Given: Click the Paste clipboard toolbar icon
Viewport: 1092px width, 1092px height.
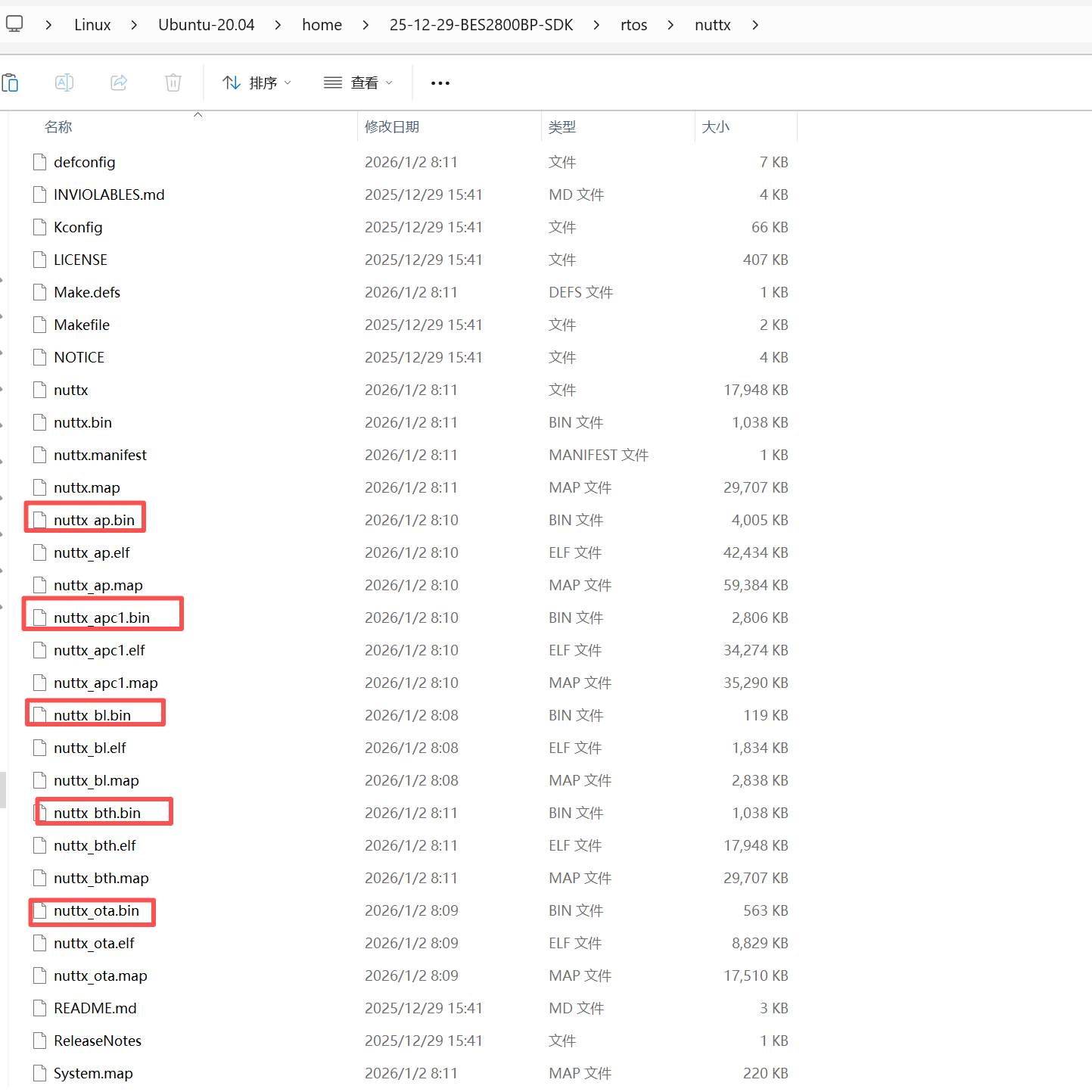Looking at the screenshot, I should (x=10, y=82).
